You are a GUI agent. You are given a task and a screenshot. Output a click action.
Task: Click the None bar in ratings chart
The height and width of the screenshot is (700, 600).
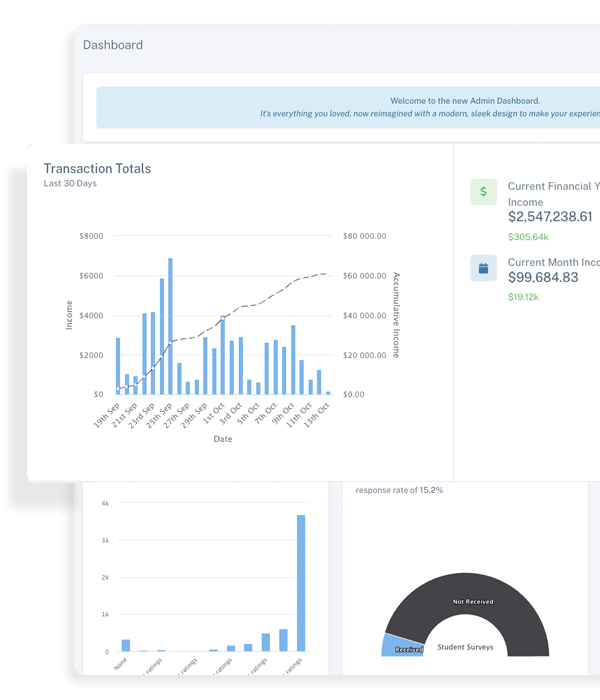125,646
